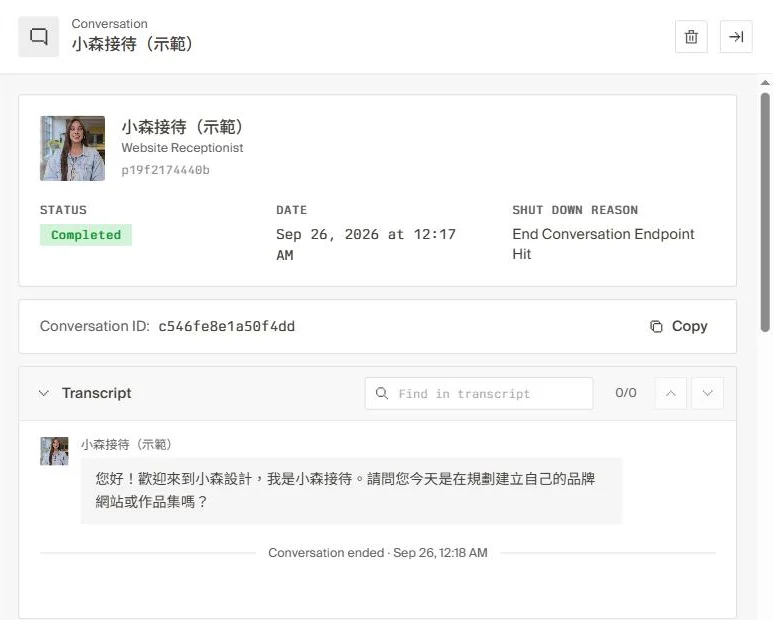773x620 pixels.
Task: Click the vertical scrollbar thumb
Action: pos(765,212)
